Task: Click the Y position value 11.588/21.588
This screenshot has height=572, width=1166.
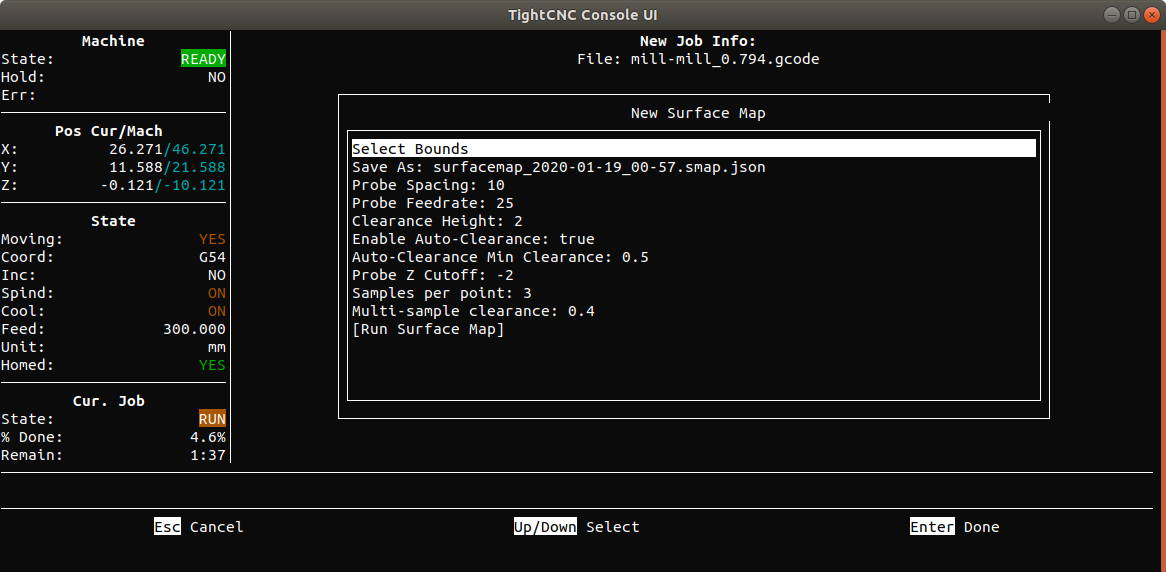Action: (167, 167)
